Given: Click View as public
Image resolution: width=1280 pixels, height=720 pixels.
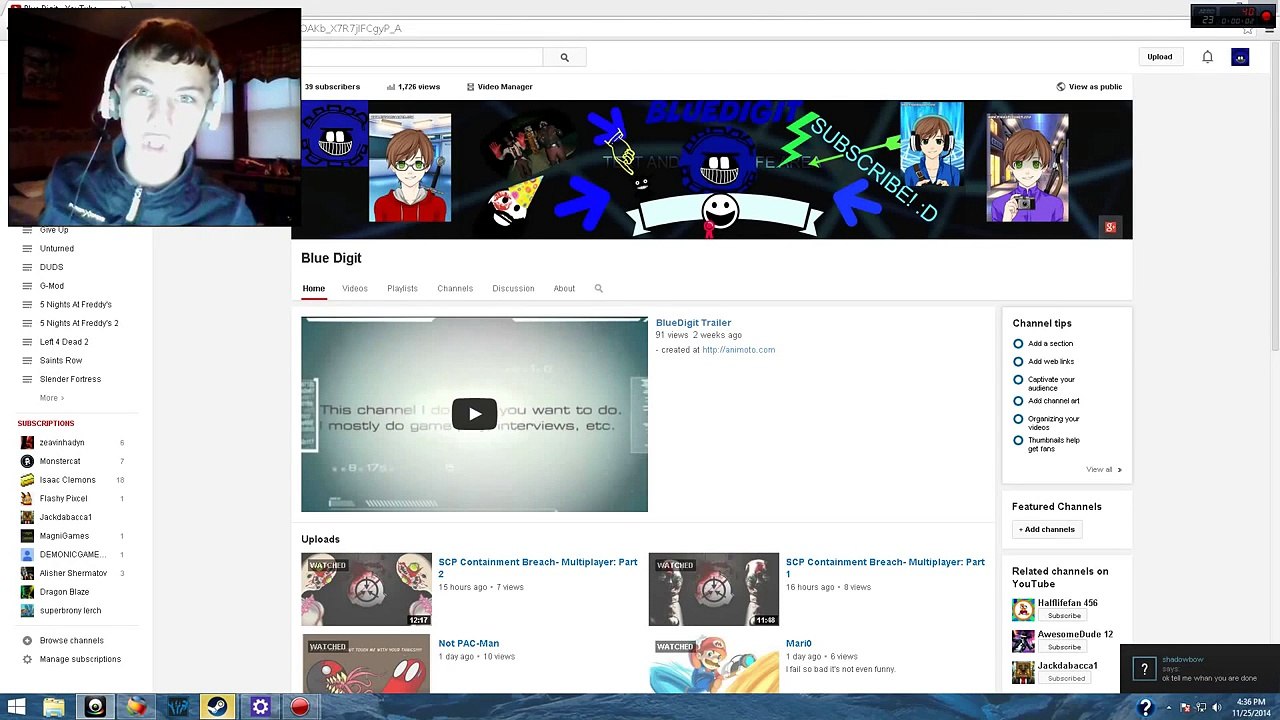Looking at the screenshot, I should click(x=1089, y=87).
